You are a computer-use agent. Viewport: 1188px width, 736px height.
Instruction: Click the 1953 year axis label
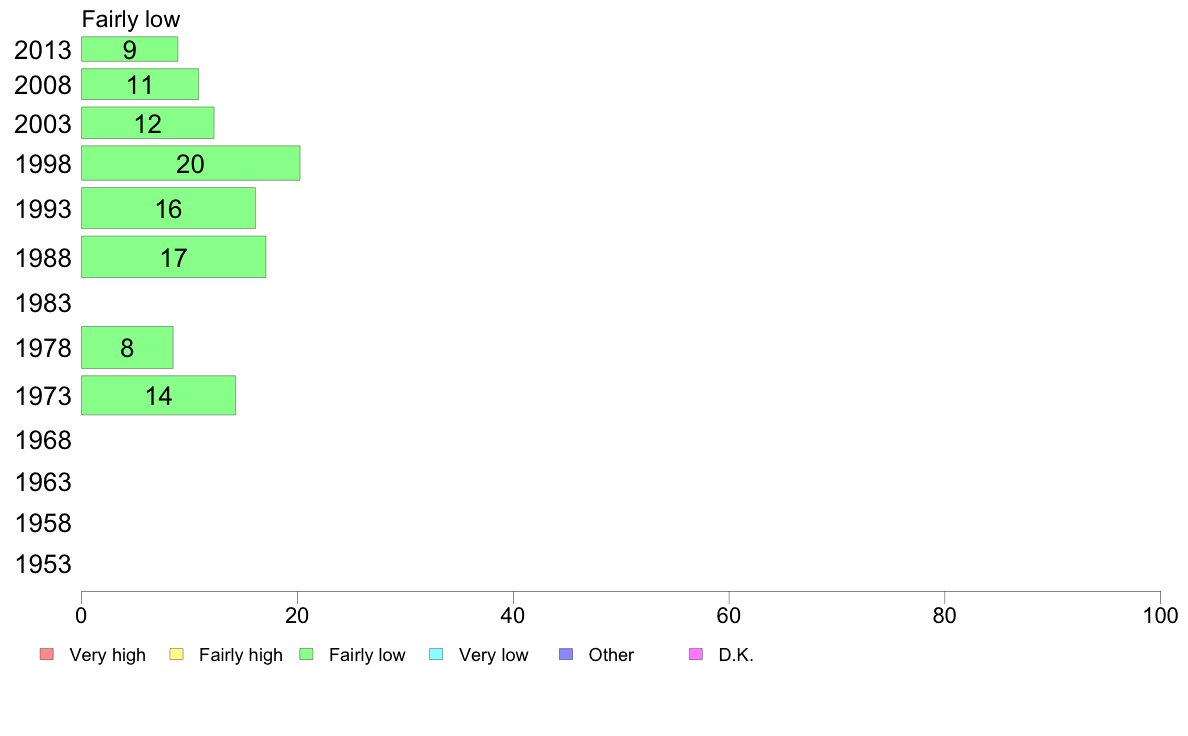(43, 564)
